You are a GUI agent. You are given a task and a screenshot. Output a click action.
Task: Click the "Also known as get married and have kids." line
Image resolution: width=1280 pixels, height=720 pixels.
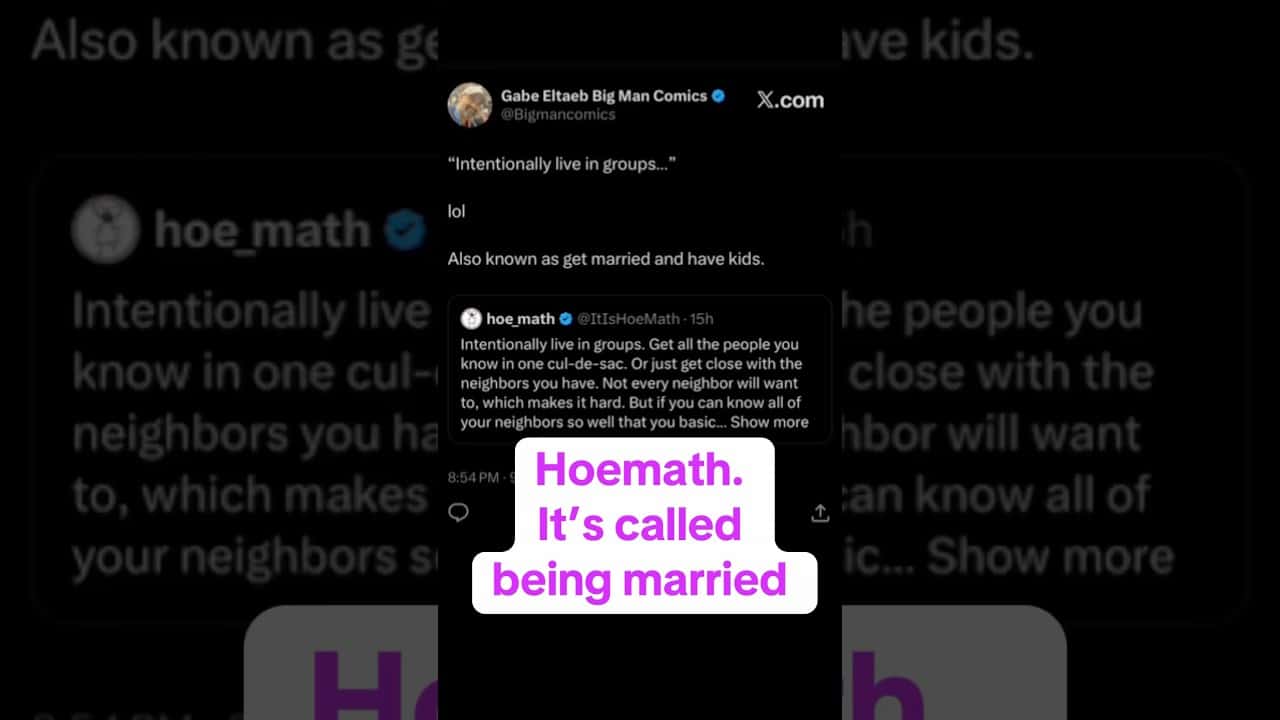pos(606,259)
